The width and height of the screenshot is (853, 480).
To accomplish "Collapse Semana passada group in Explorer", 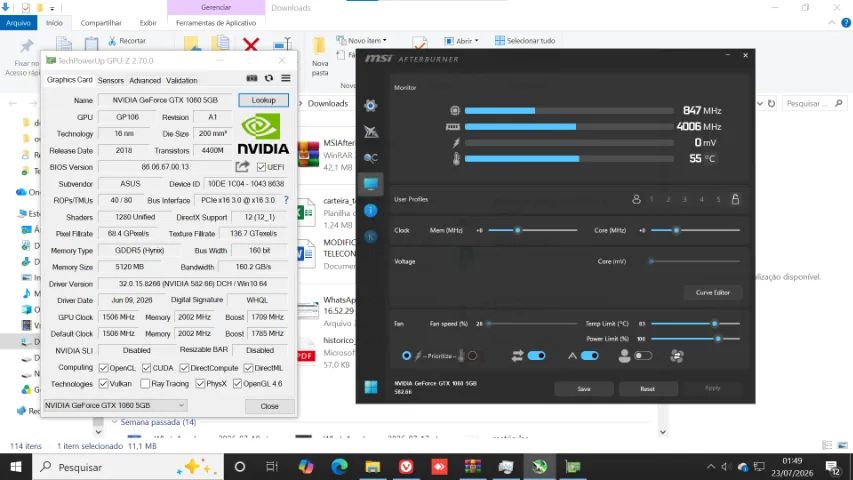I will tap(115, 422).
